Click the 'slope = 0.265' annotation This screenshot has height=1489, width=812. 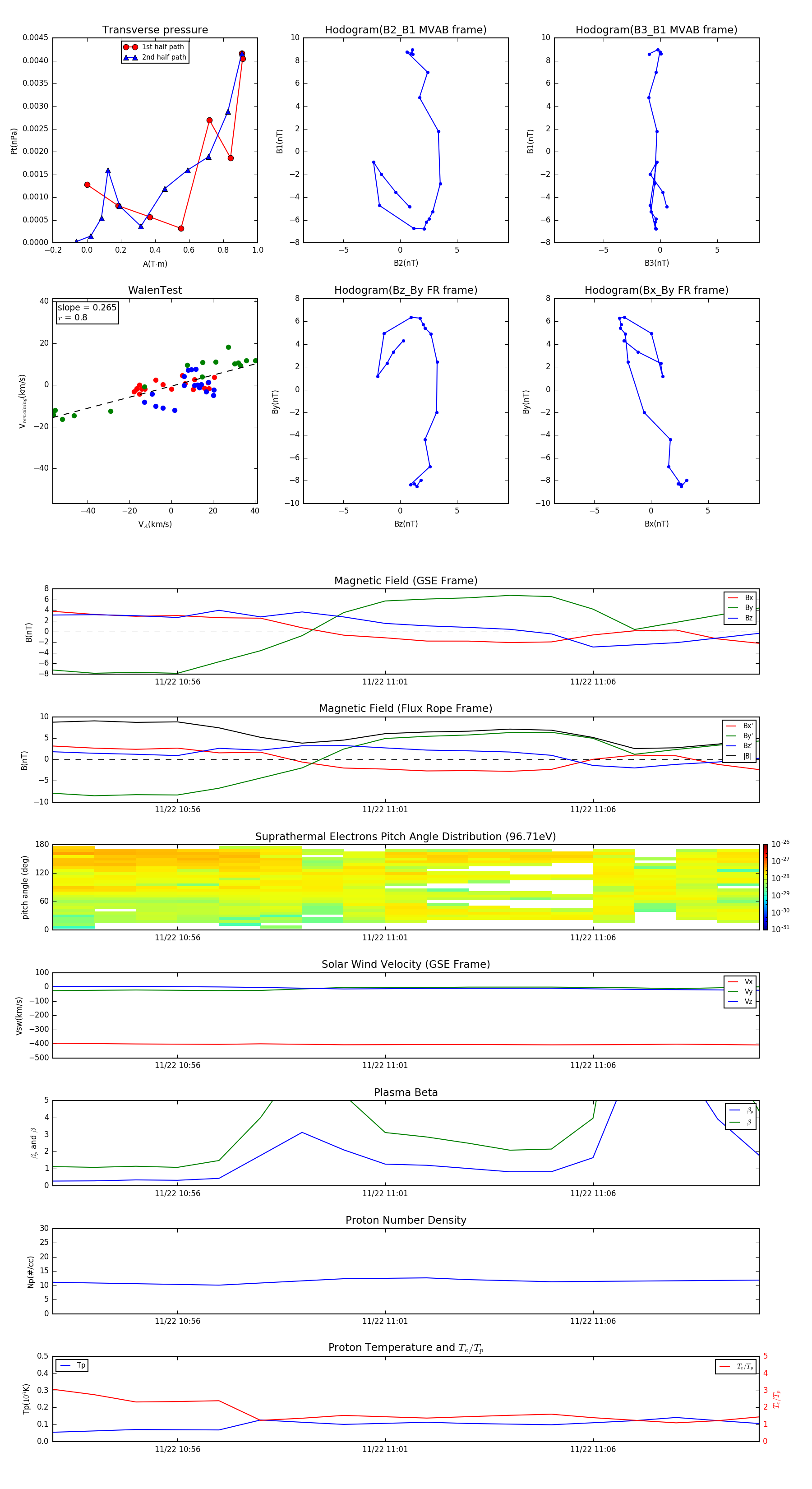87,308
